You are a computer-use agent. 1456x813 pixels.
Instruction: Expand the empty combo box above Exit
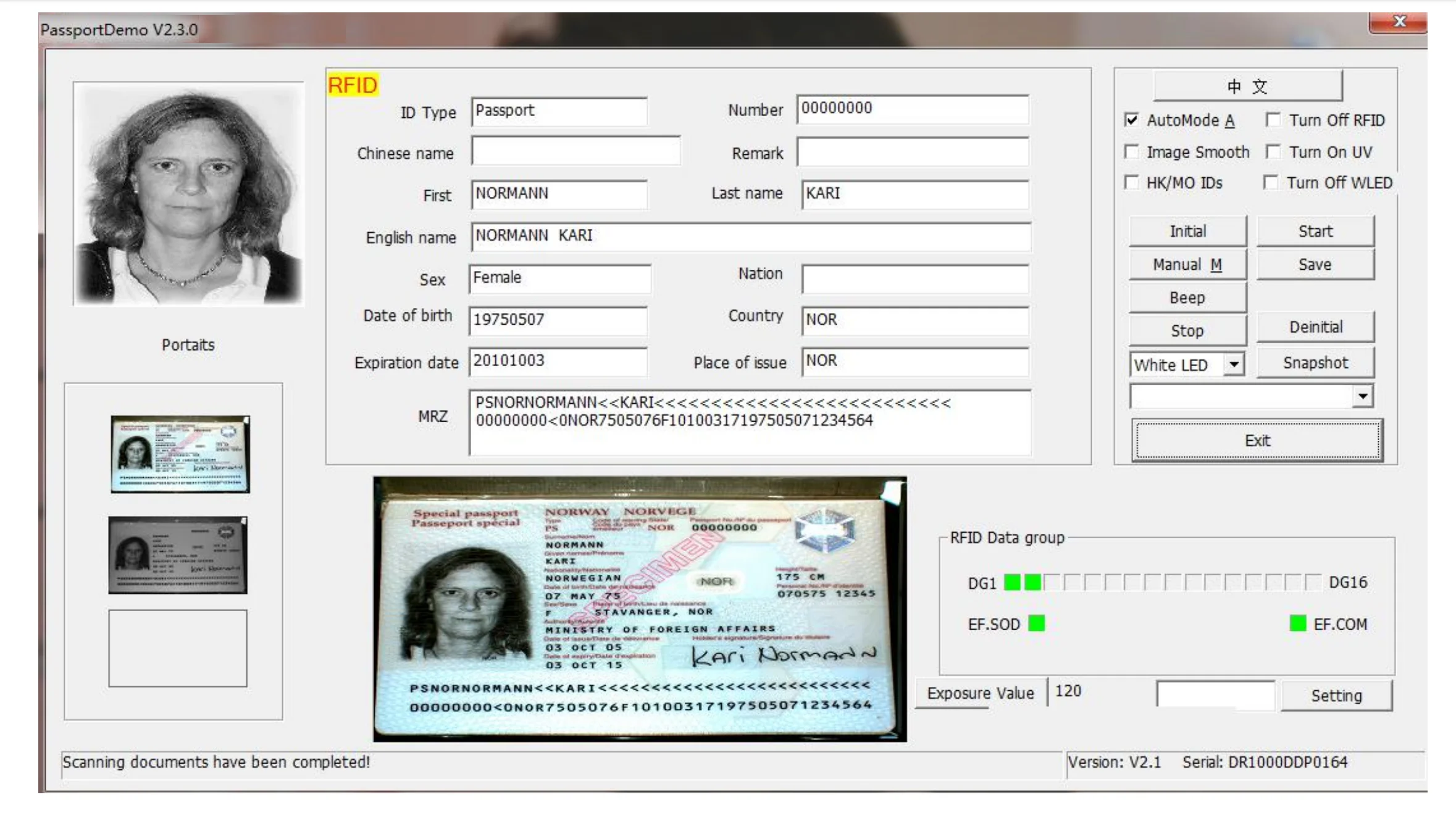tap(1362, 396)
